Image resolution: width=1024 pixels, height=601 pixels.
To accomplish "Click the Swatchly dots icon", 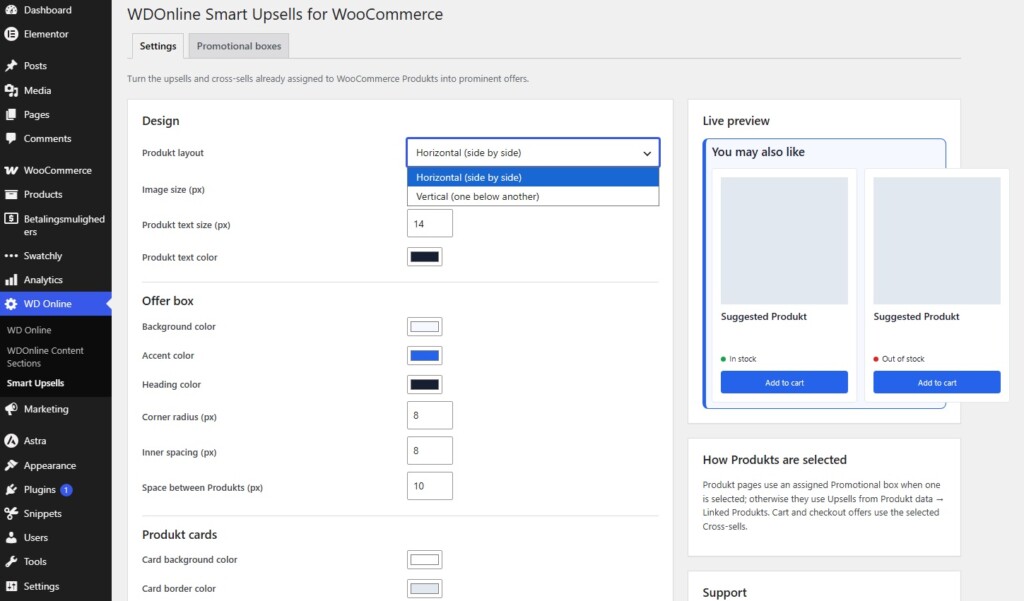I will coord(11,256).
